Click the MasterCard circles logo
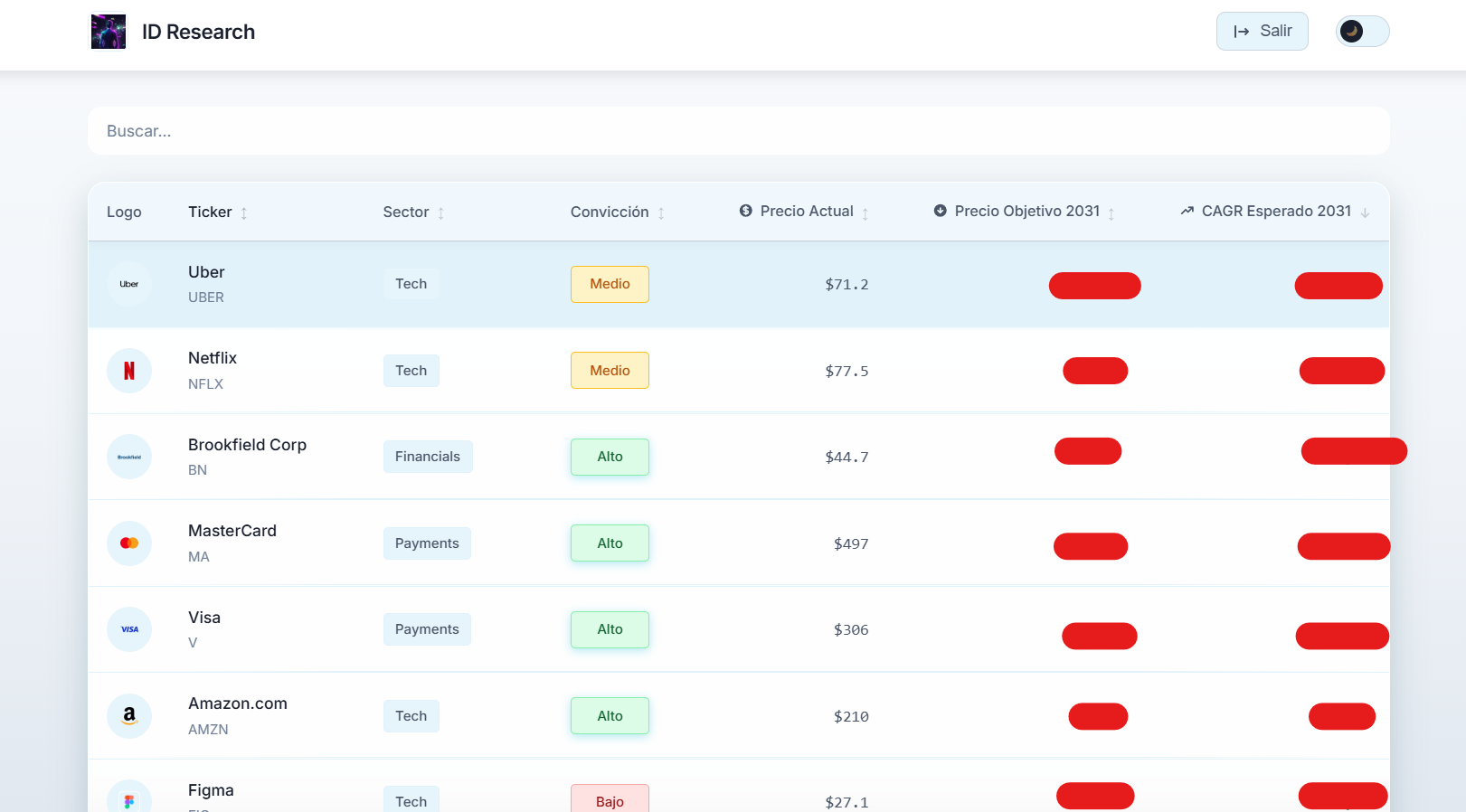1466x812 pixels. [129, 543]
